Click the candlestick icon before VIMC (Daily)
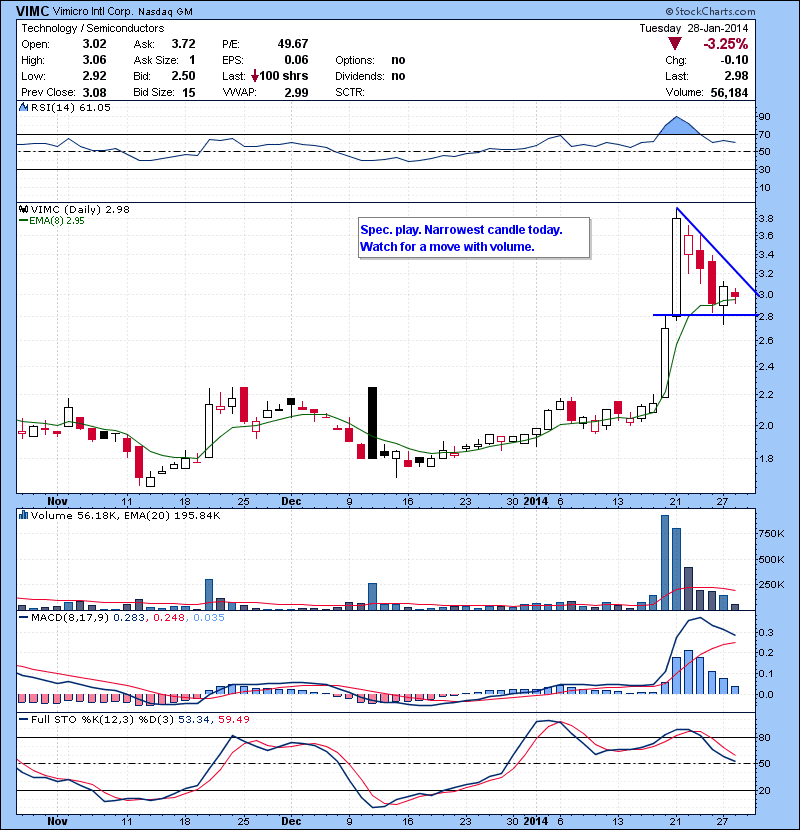This screenshot has height=830, width=800. [x=23, y=209]
